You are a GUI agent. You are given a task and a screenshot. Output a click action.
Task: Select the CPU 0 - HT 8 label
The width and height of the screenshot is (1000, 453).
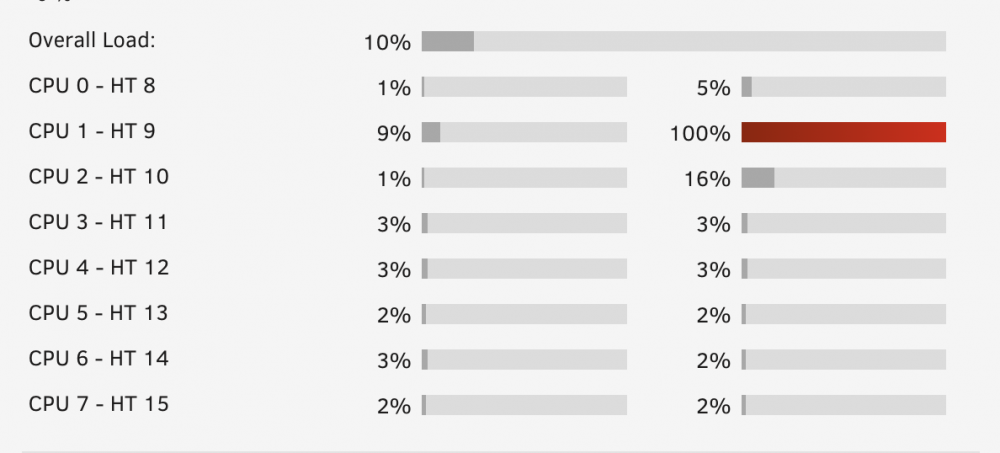92,85
